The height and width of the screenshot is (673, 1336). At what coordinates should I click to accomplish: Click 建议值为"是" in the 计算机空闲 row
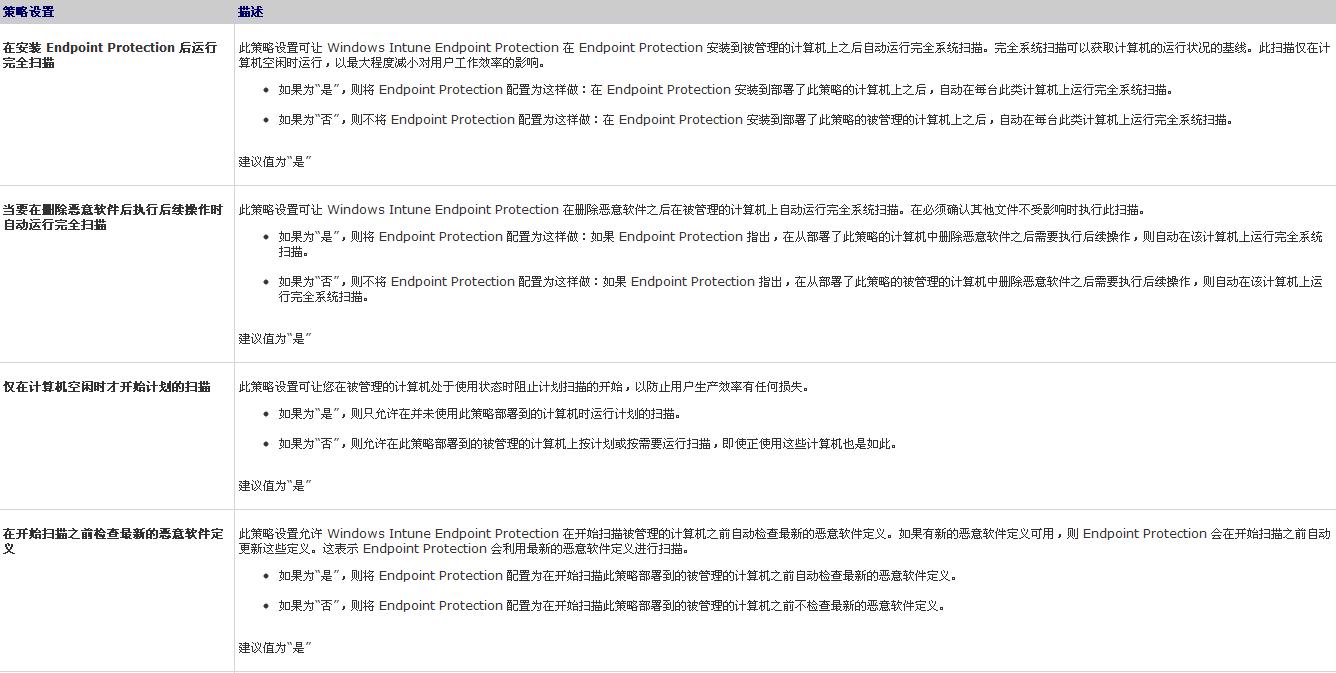click(275, 486)
